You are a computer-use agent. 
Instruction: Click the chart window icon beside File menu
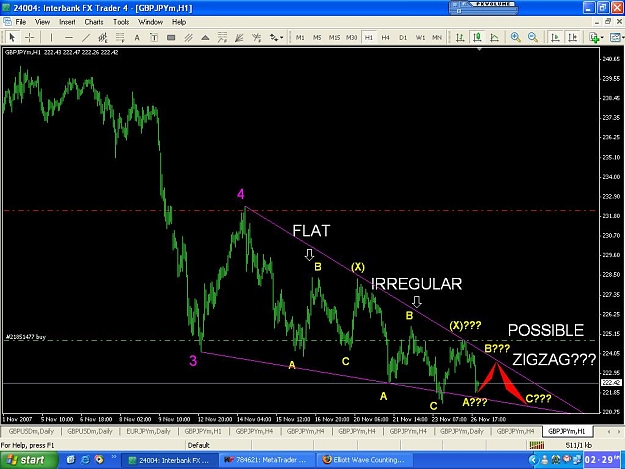click(7, 22)
